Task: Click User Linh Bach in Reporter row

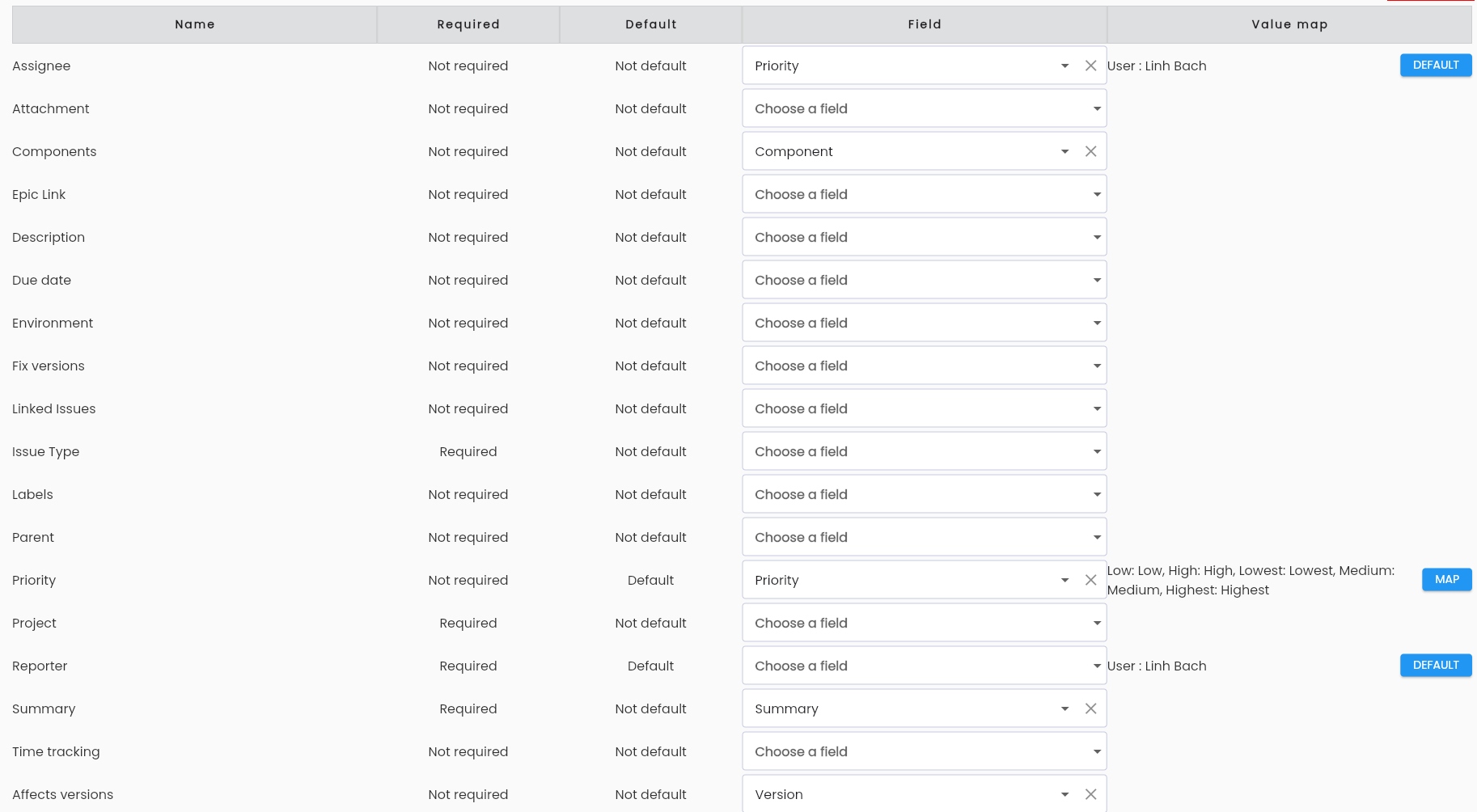Action: [x=1157, y=666]
